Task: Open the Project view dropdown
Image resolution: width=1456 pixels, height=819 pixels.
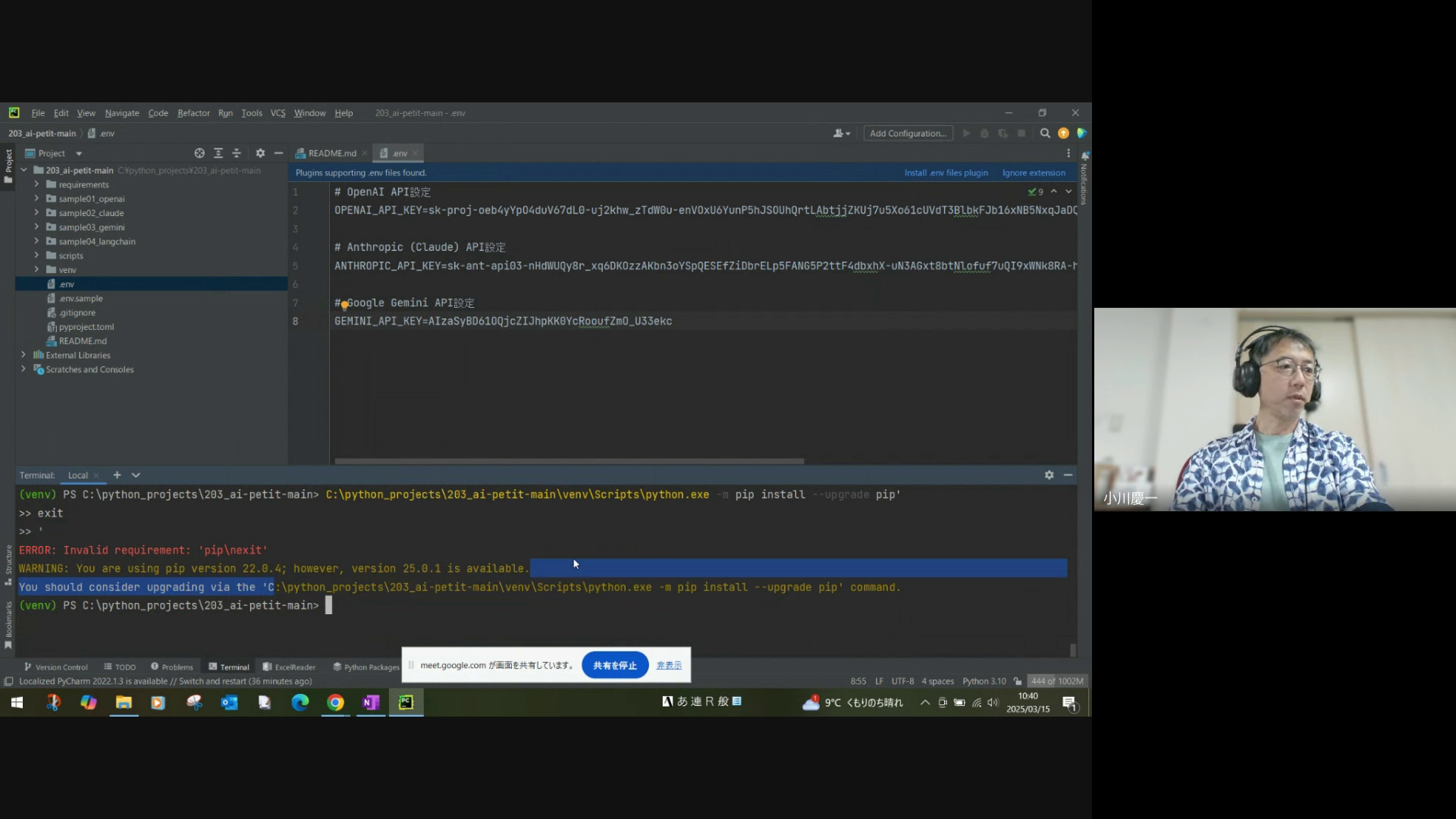Action: click(79, 153)
